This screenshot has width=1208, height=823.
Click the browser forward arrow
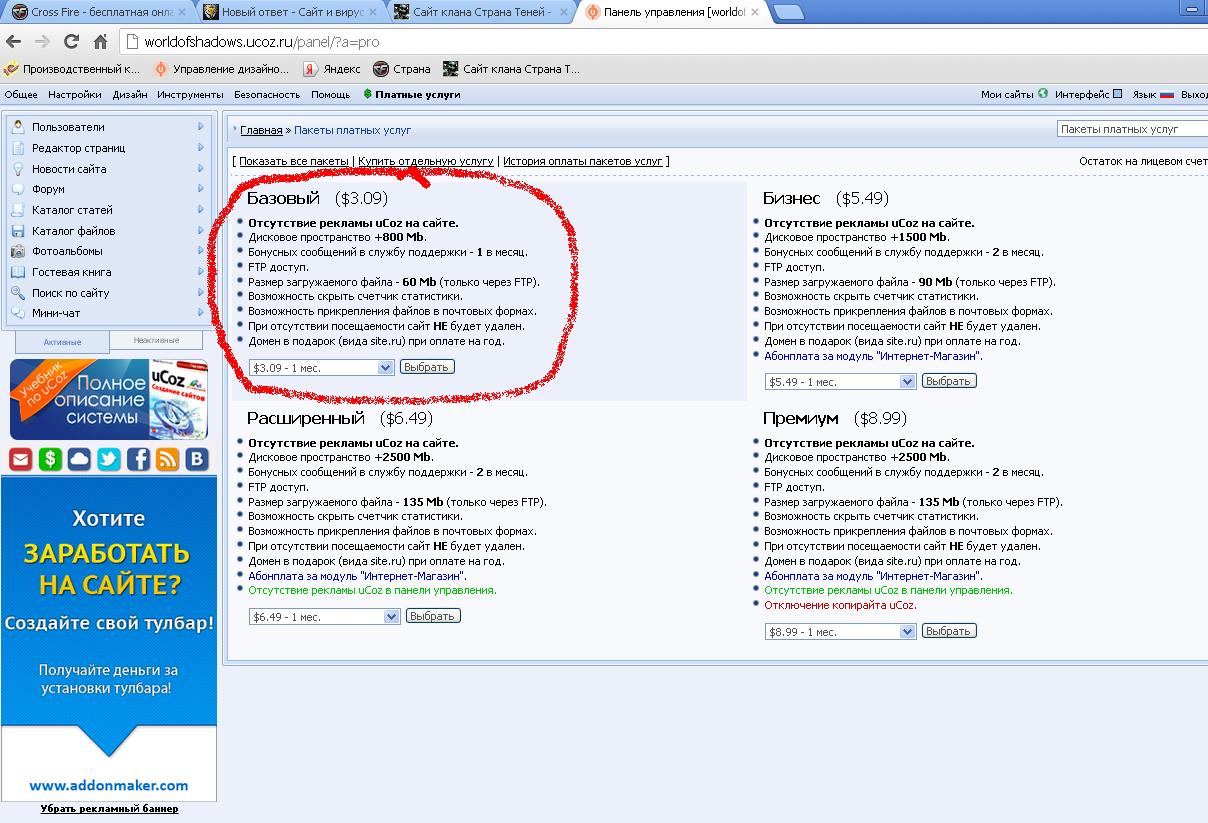[x=42, y=42]
